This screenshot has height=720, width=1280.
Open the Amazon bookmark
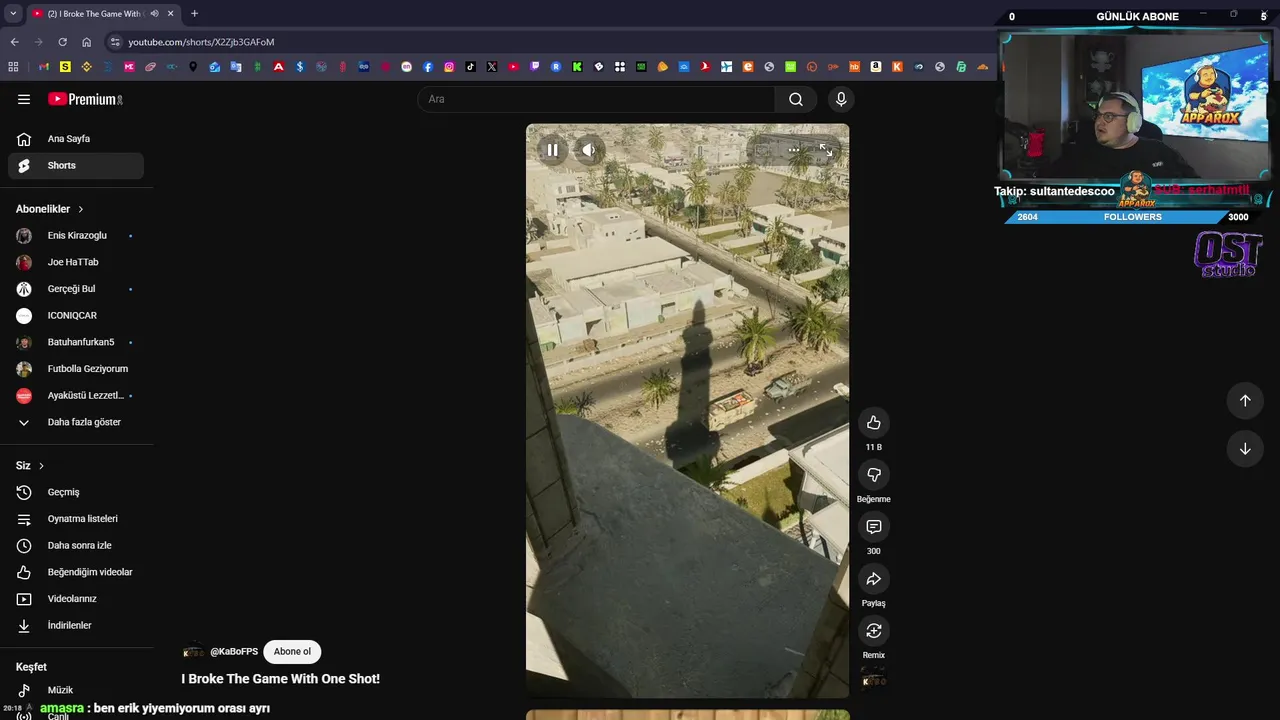coord(875,67)
